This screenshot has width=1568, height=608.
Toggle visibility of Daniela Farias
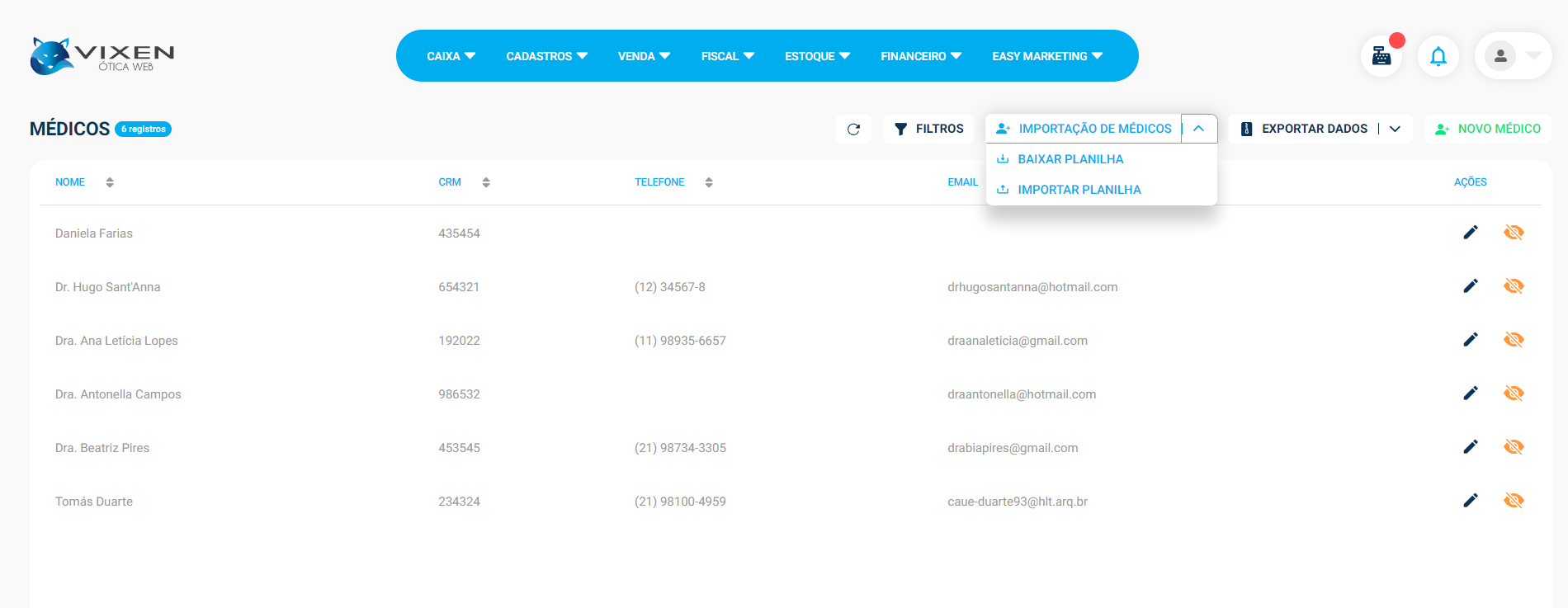(1513, 233)
